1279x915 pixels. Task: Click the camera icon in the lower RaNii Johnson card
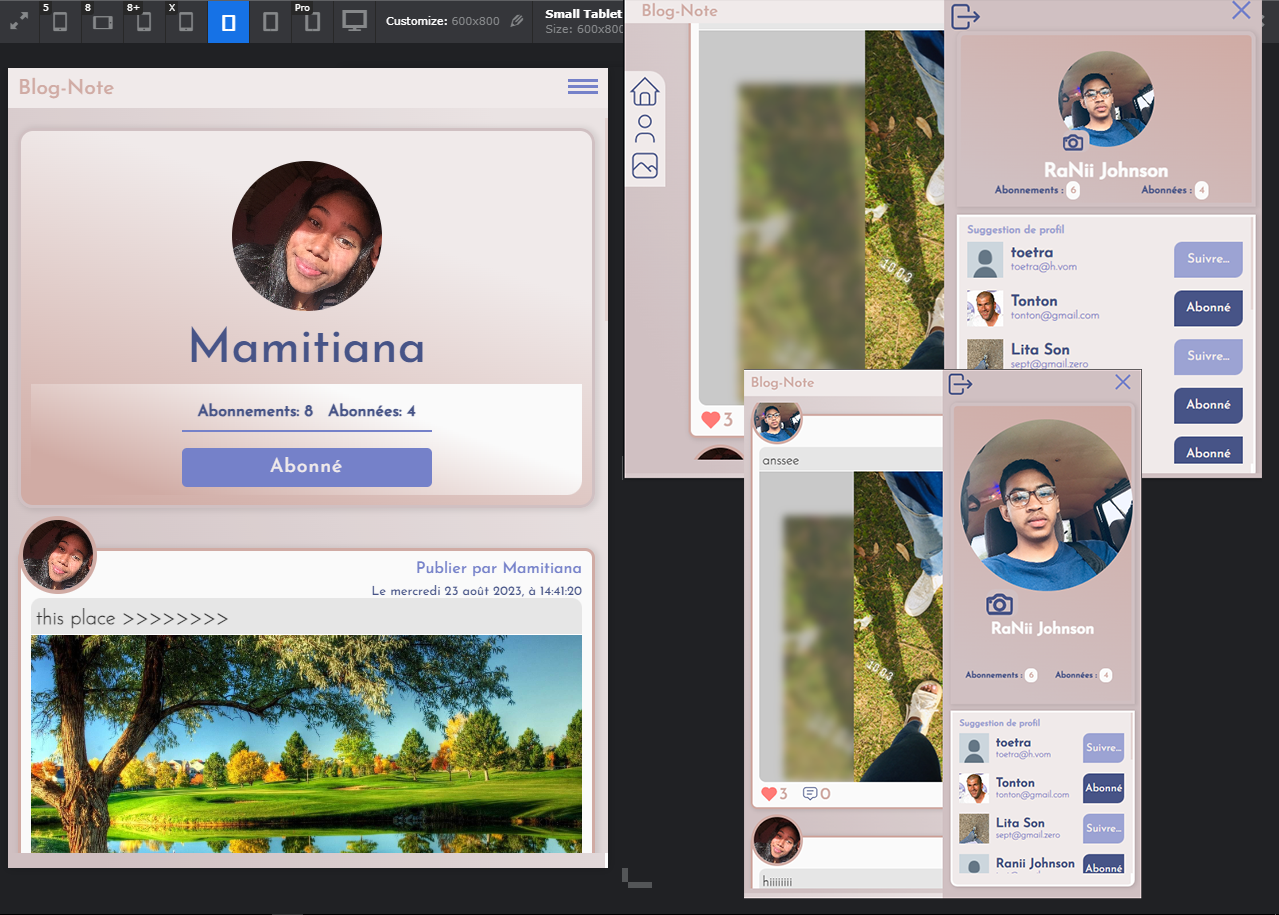coord(999,604)
